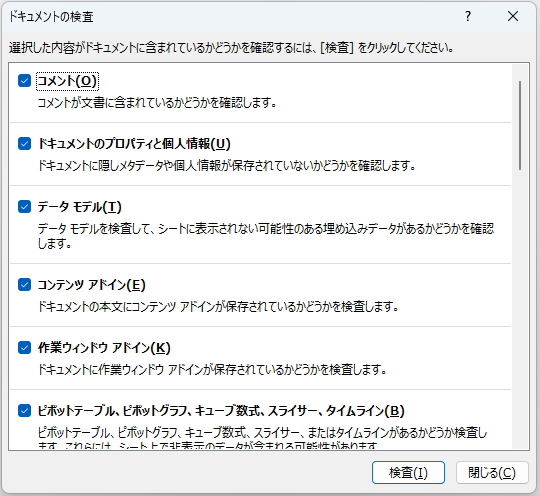
Task: Click the コメント description text
Action: point(157,103)
